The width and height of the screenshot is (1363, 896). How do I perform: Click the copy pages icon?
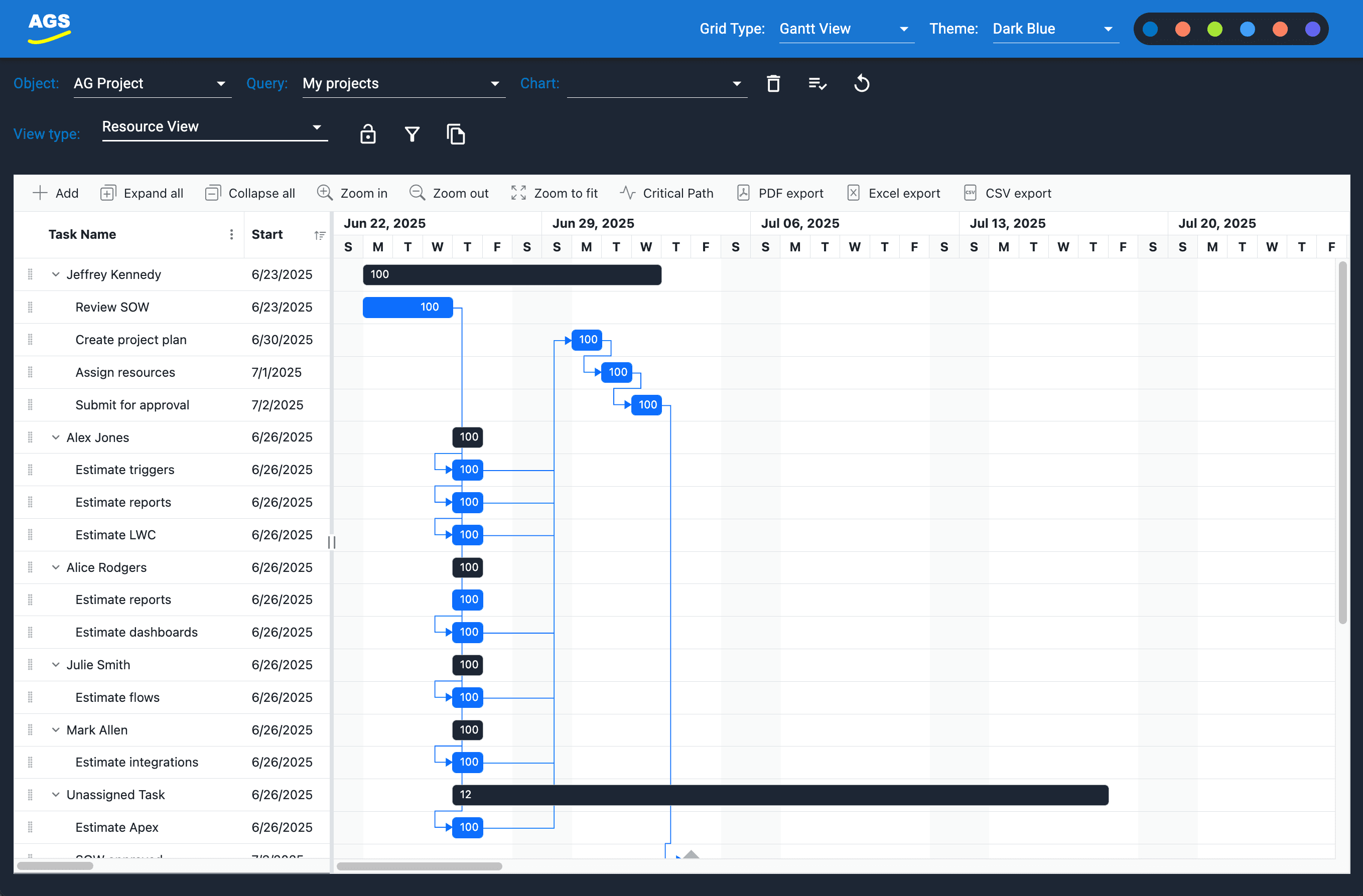coord(456,134)
